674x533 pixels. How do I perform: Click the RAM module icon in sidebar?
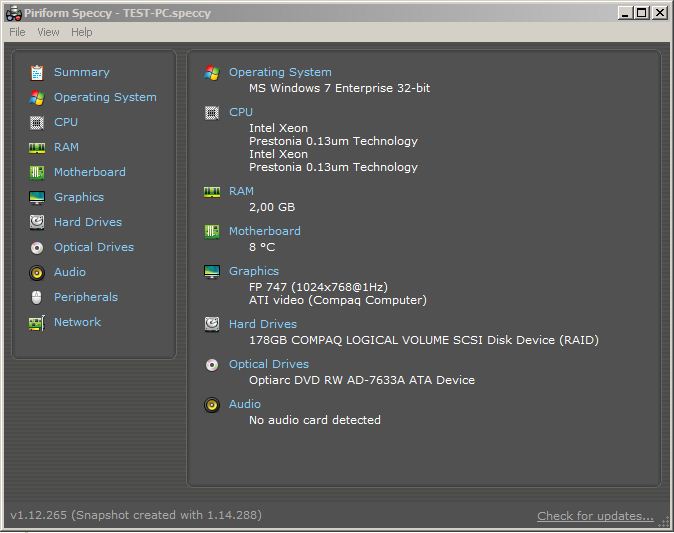pyautogui.click(x=37, y=148)
